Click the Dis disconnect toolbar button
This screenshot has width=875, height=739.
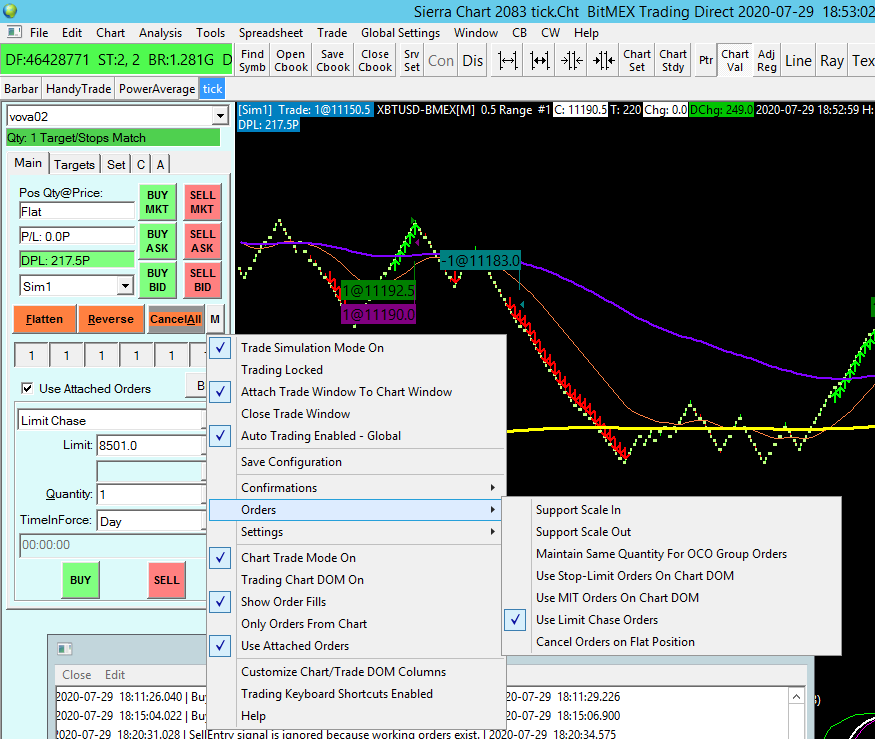pos(473,60)
